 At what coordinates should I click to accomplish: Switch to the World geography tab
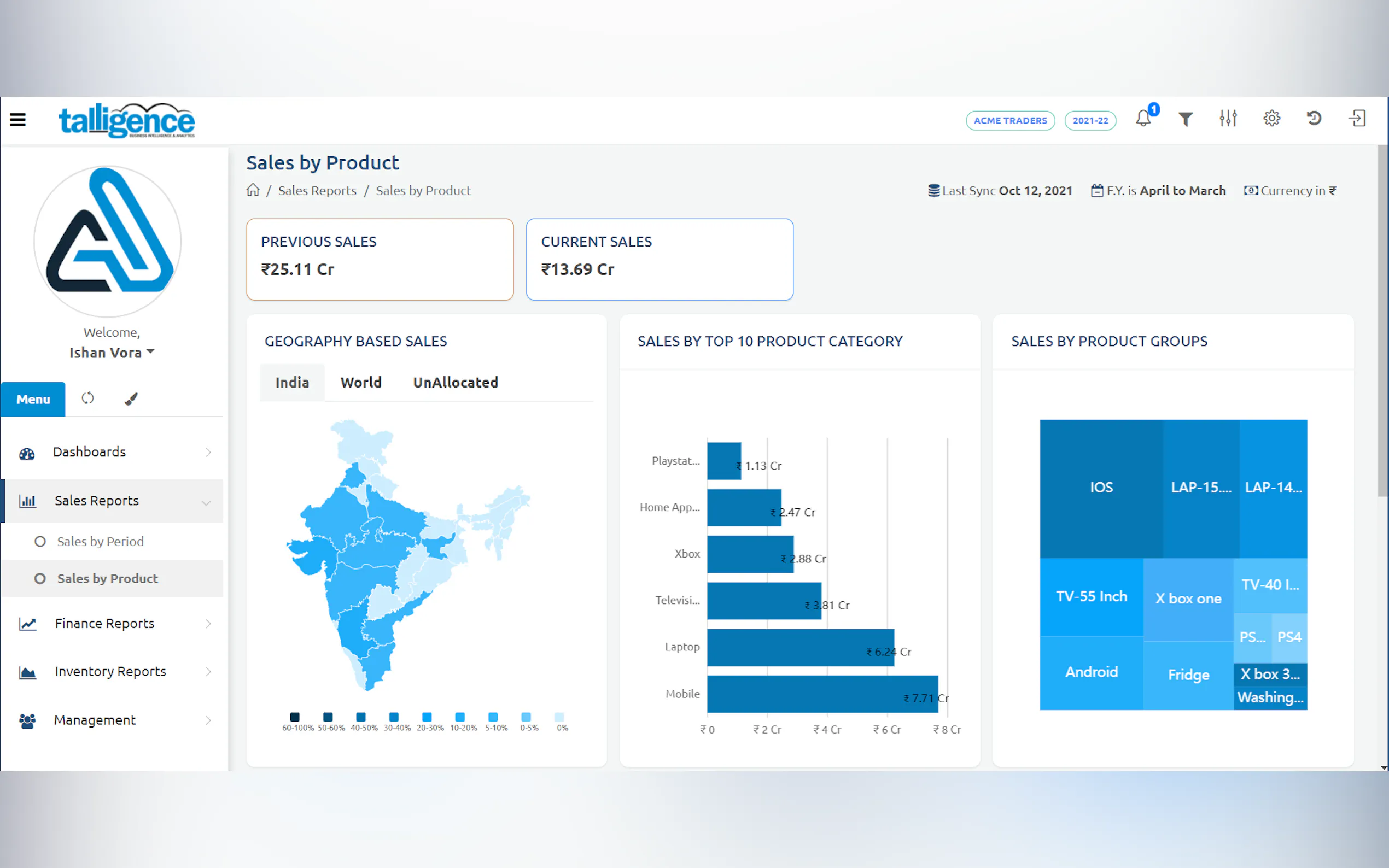(x=360, y=382)
